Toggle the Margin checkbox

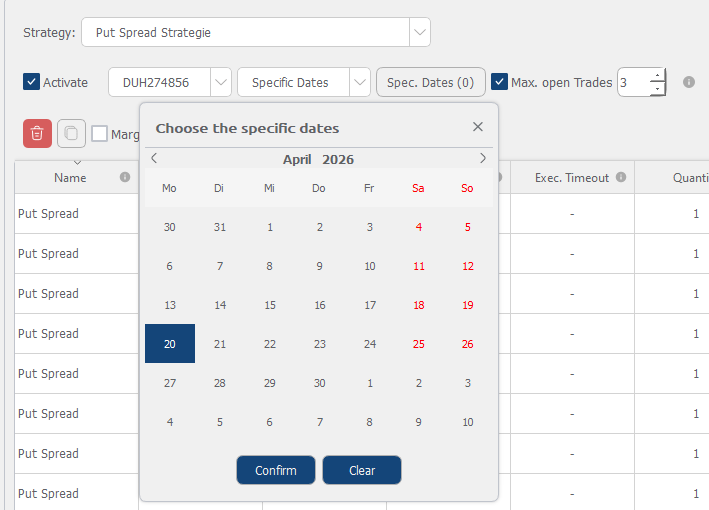click(100, 134)
